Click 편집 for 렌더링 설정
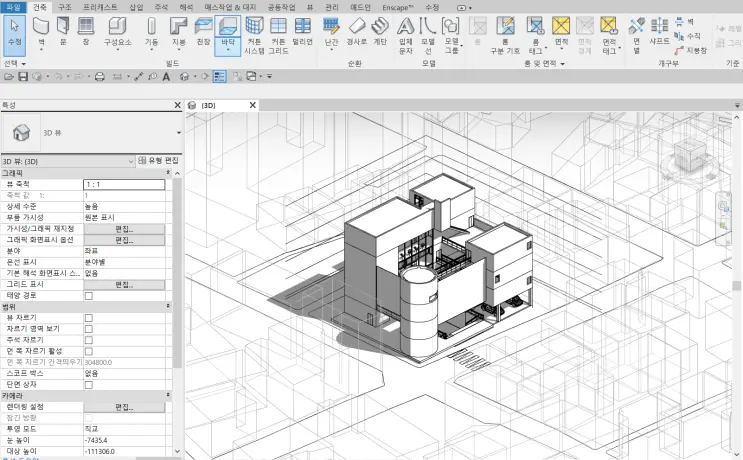 tap(124, 407)
